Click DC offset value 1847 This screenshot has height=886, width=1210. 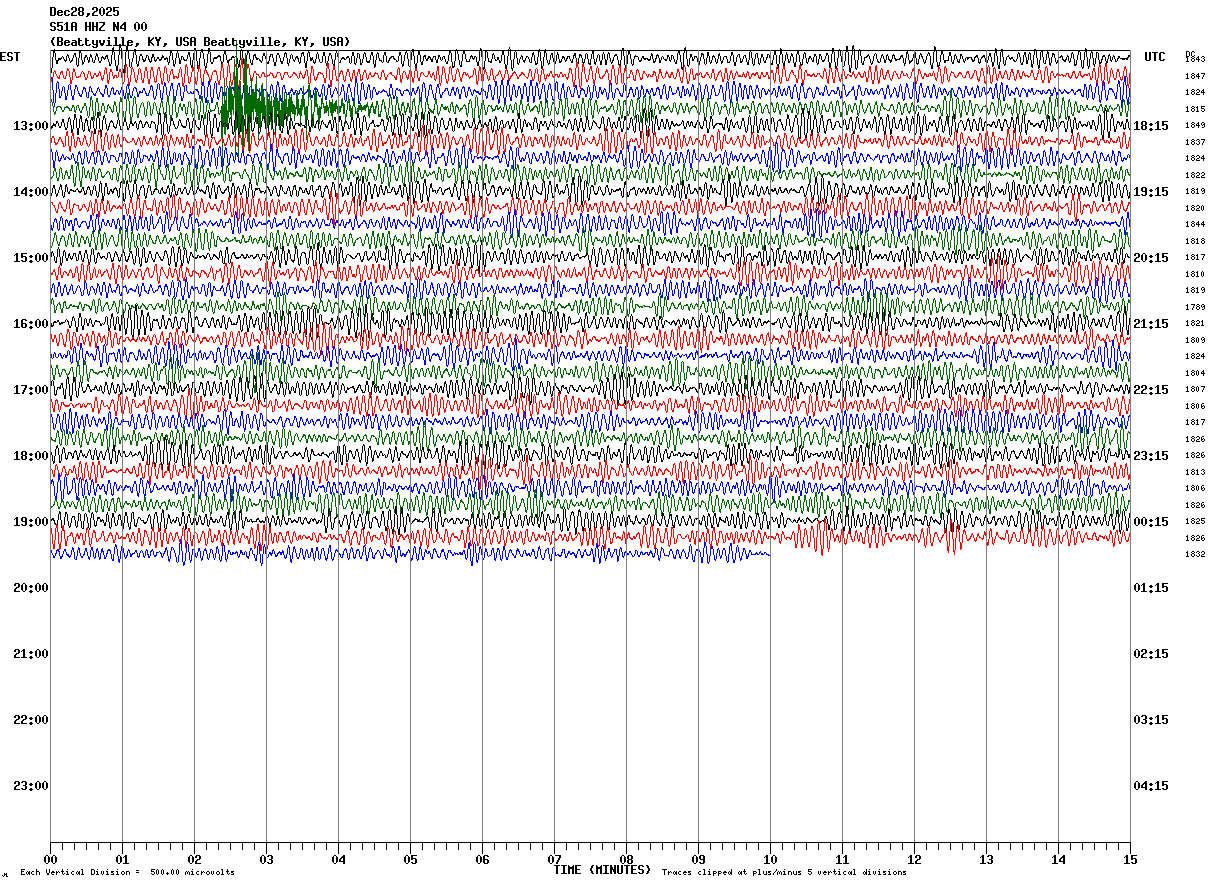(1195, 76)
